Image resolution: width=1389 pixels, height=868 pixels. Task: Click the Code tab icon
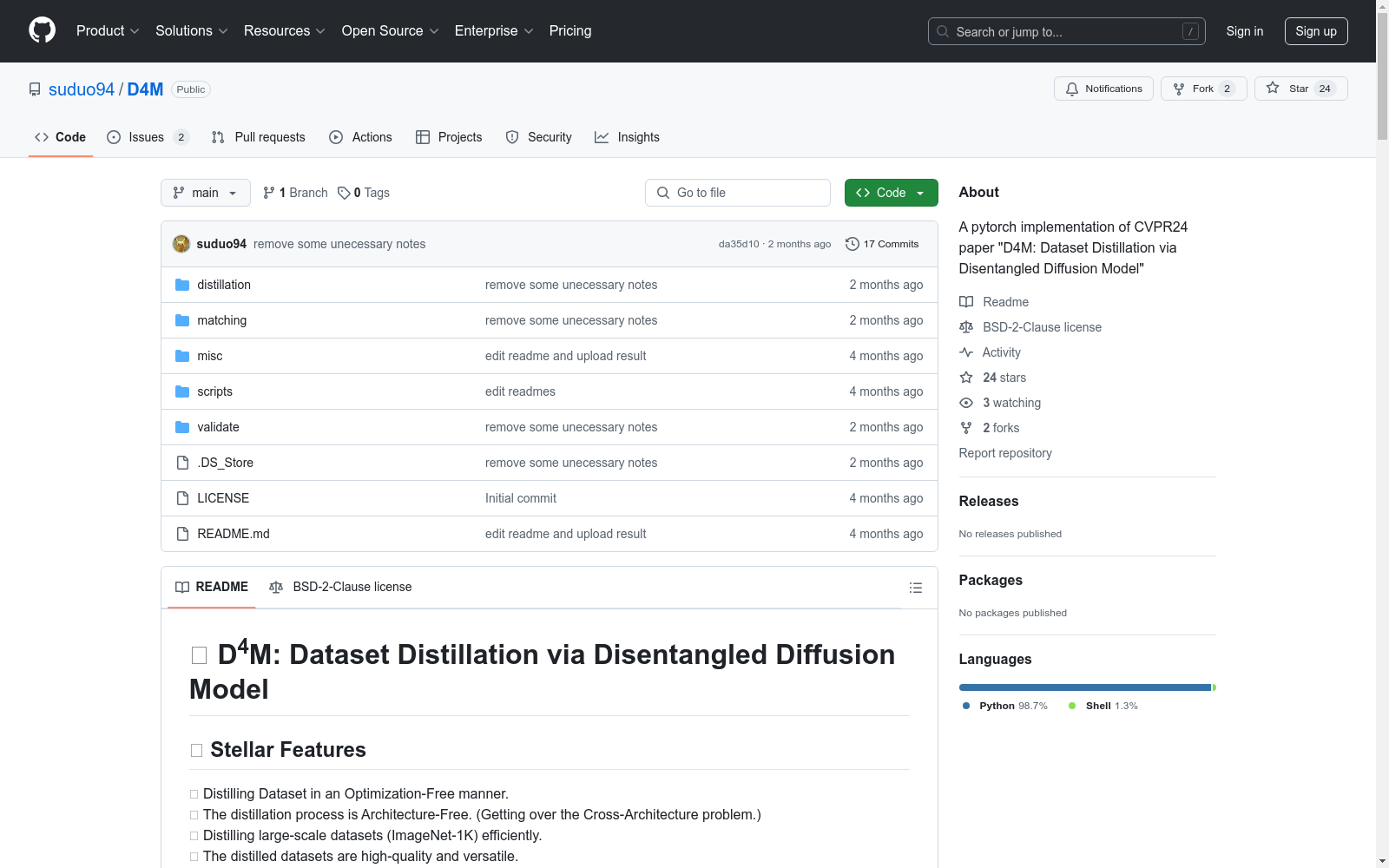pos(42,137)
